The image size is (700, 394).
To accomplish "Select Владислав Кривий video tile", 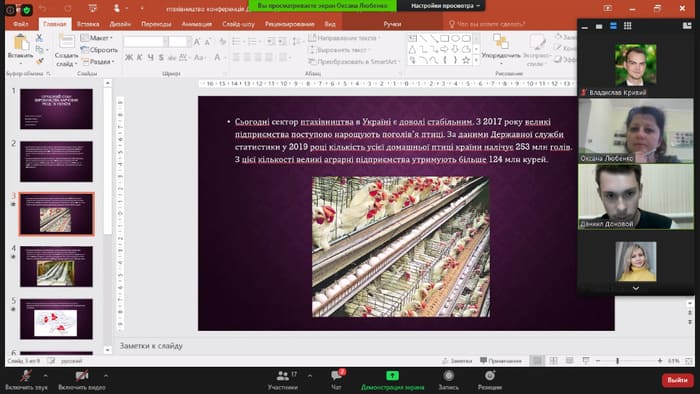I will point(636,65).
